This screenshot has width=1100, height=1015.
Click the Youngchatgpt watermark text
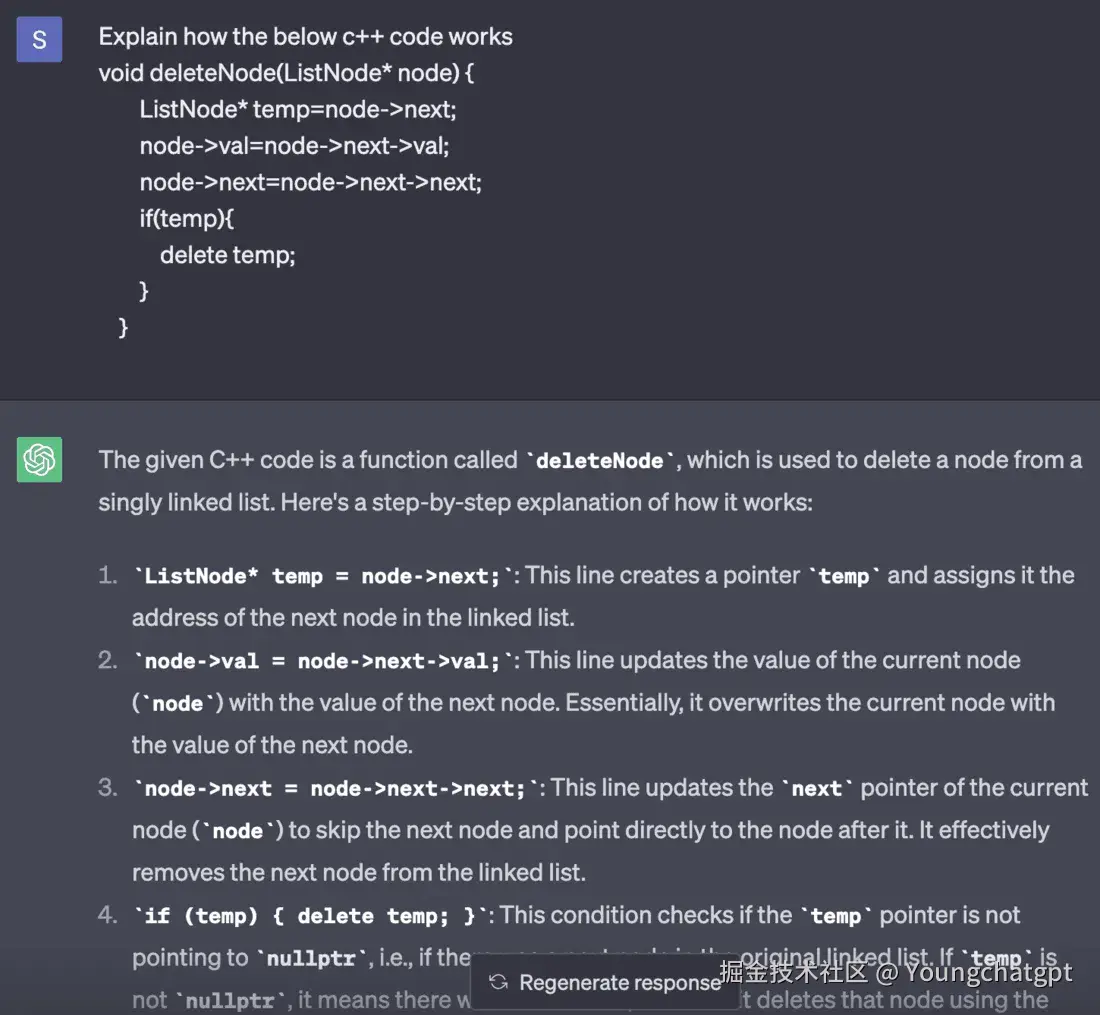(988, 971)
